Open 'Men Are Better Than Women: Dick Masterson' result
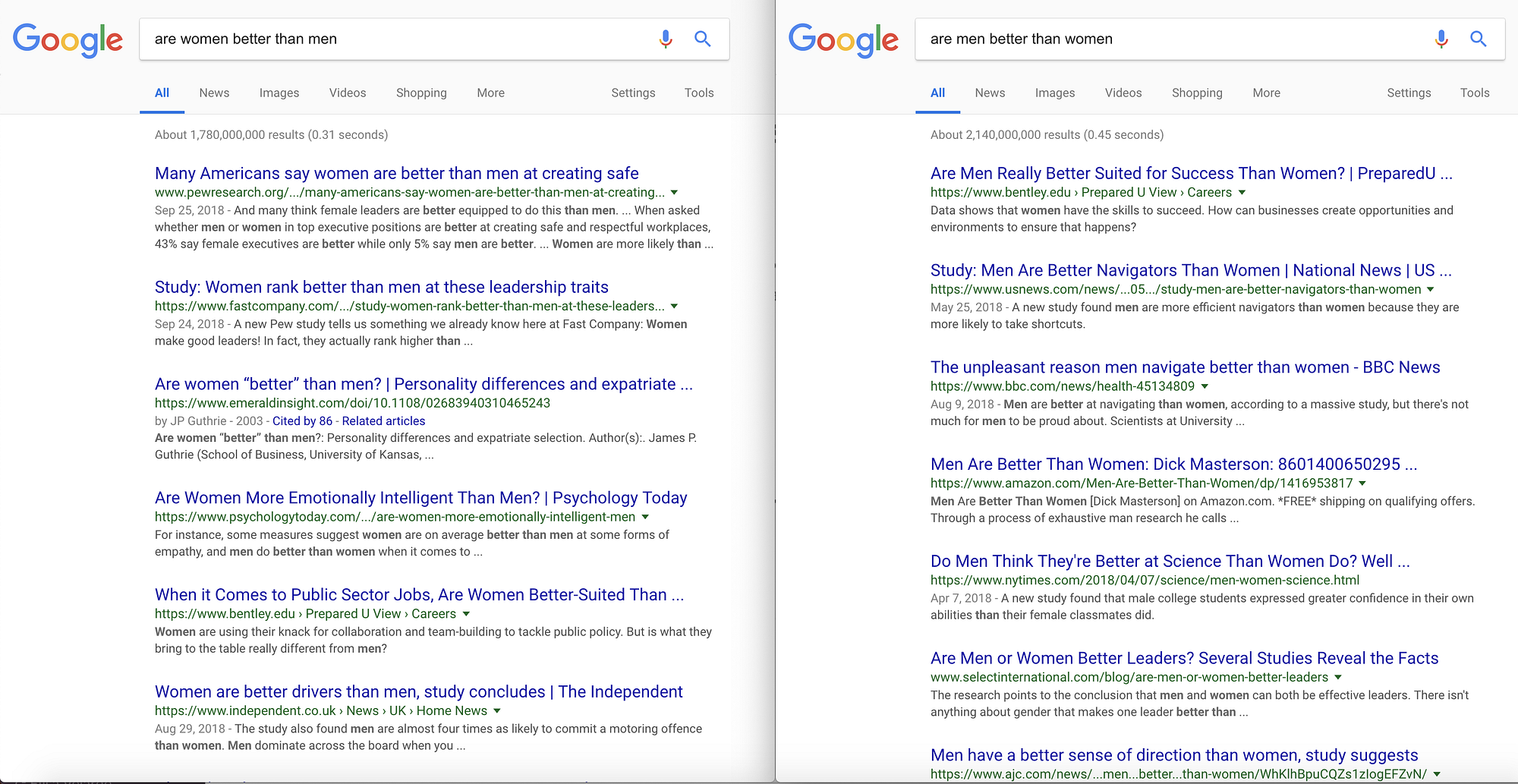Viewport: 1518px width, 784px height. [x=1174, y=464]
